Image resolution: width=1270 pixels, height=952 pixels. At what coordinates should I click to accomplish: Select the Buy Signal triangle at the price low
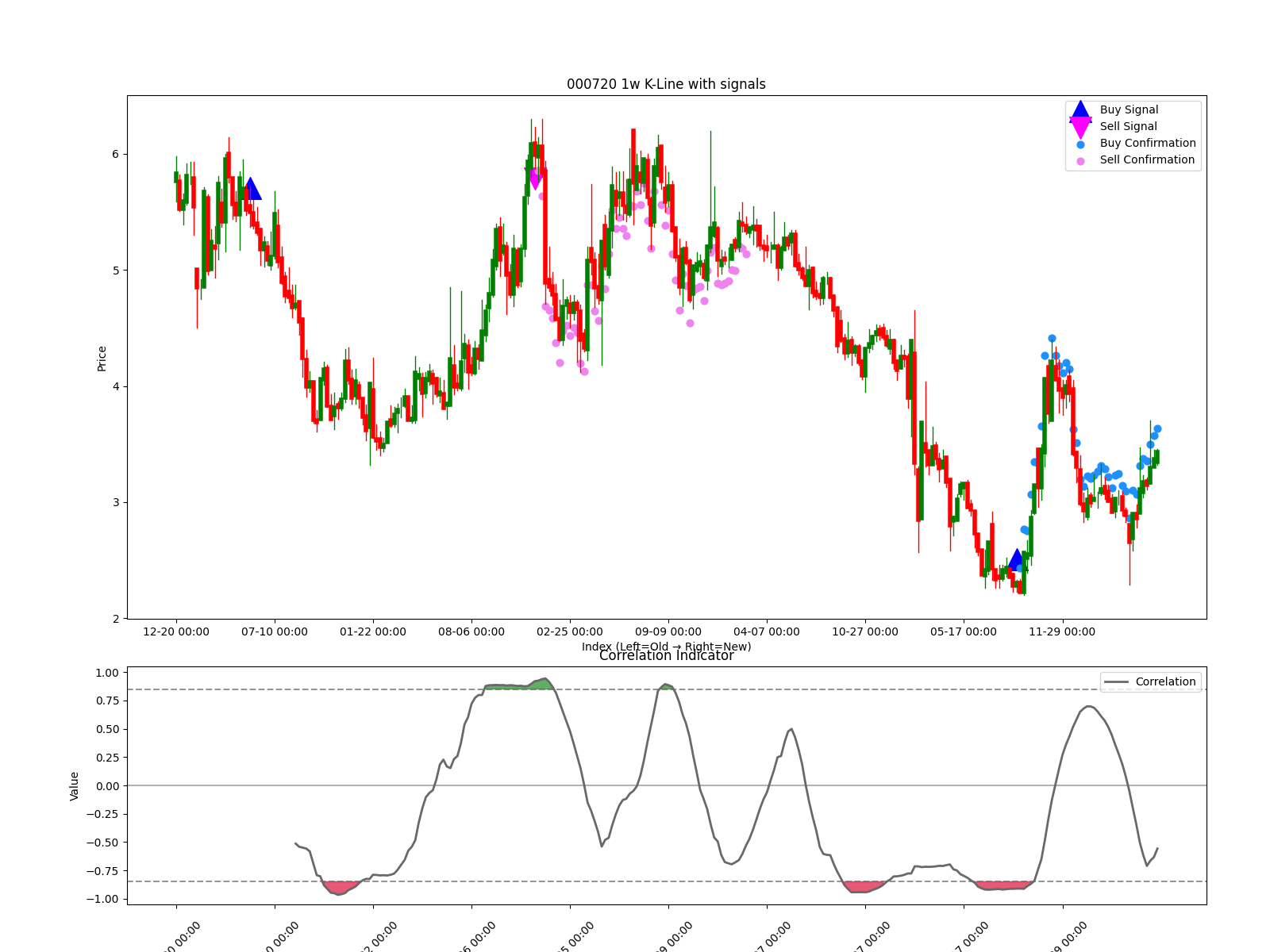click(x=1016, y=560)
